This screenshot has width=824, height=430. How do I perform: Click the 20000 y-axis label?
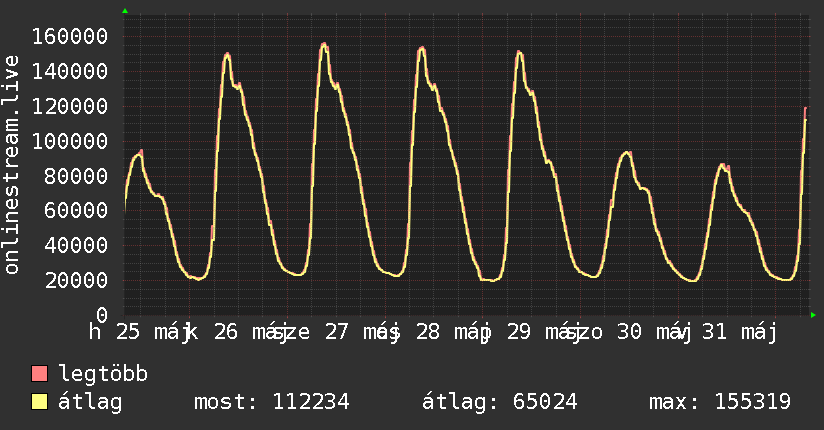[76, 280]
